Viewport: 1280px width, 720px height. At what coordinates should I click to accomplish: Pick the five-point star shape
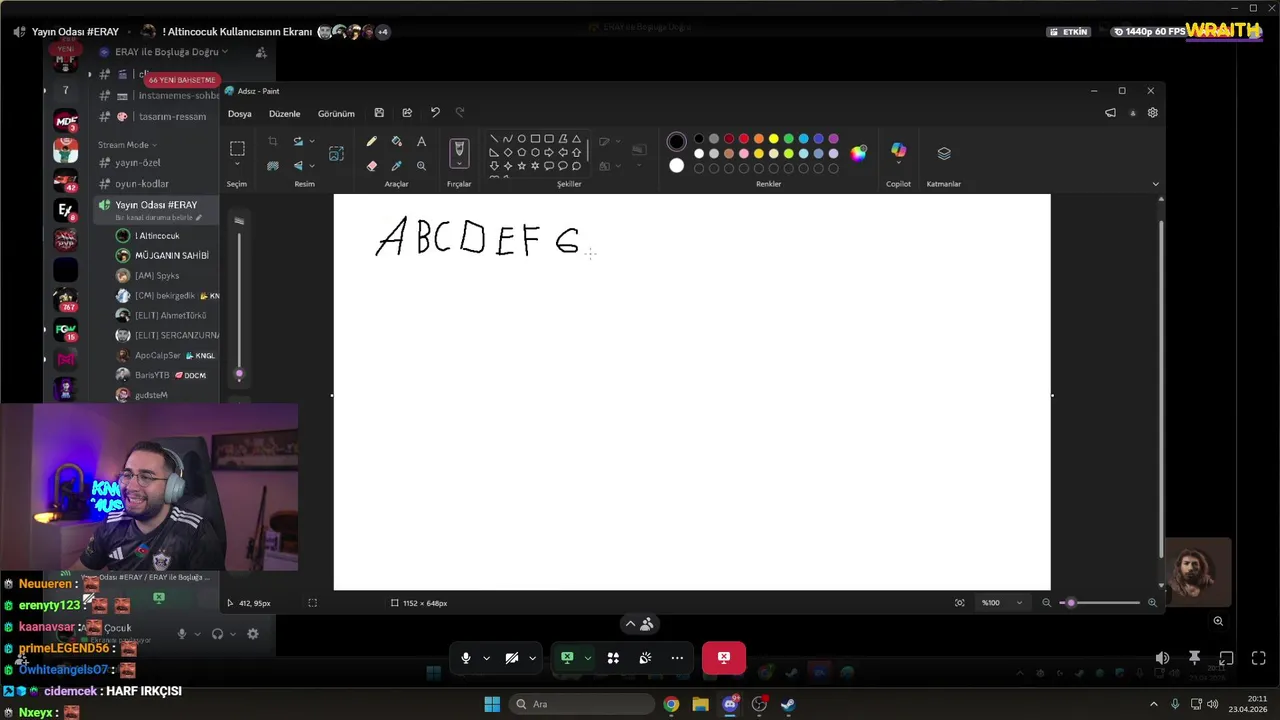coord(522,166)
